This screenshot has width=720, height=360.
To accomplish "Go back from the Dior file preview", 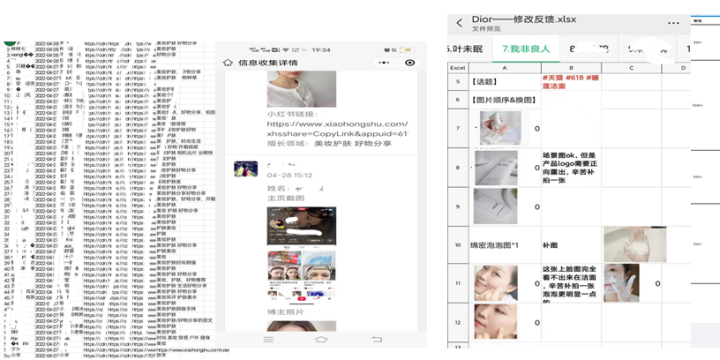I will point(459,23).
